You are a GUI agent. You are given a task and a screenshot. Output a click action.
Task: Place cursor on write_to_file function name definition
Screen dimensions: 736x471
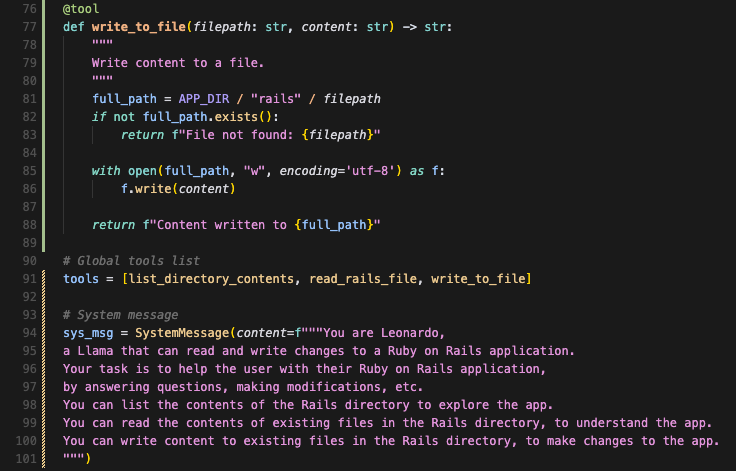click(x=139, y=27)
